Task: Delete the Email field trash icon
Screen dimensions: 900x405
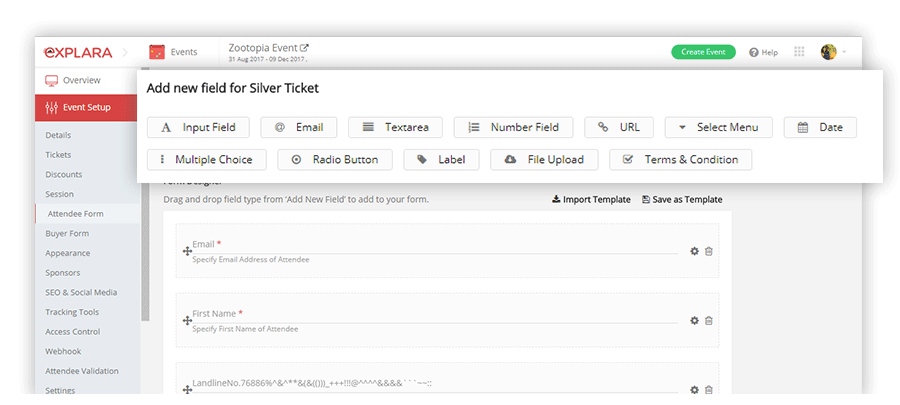Action: (x=709, y=251)
